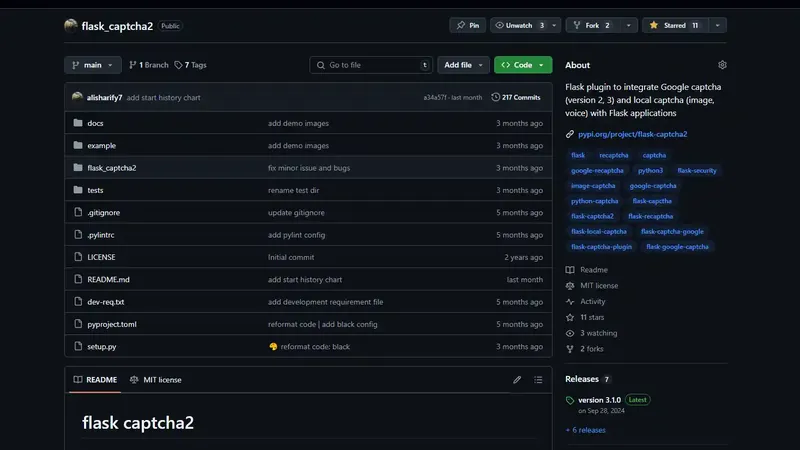
Task: Select the flask-google-captcha topic tag
Action: (x=677, y=247)
